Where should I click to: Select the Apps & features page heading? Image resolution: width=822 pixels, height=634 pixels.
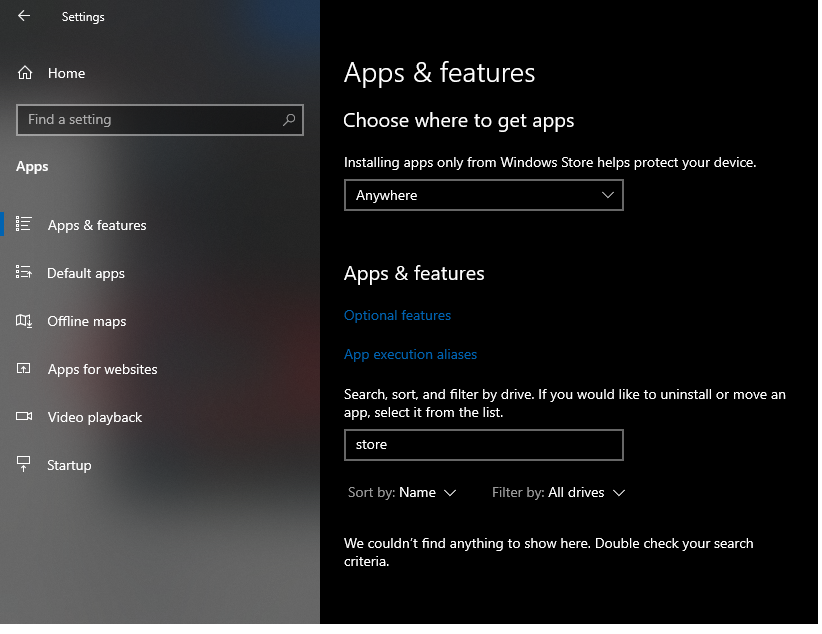(x=439, y=72)
